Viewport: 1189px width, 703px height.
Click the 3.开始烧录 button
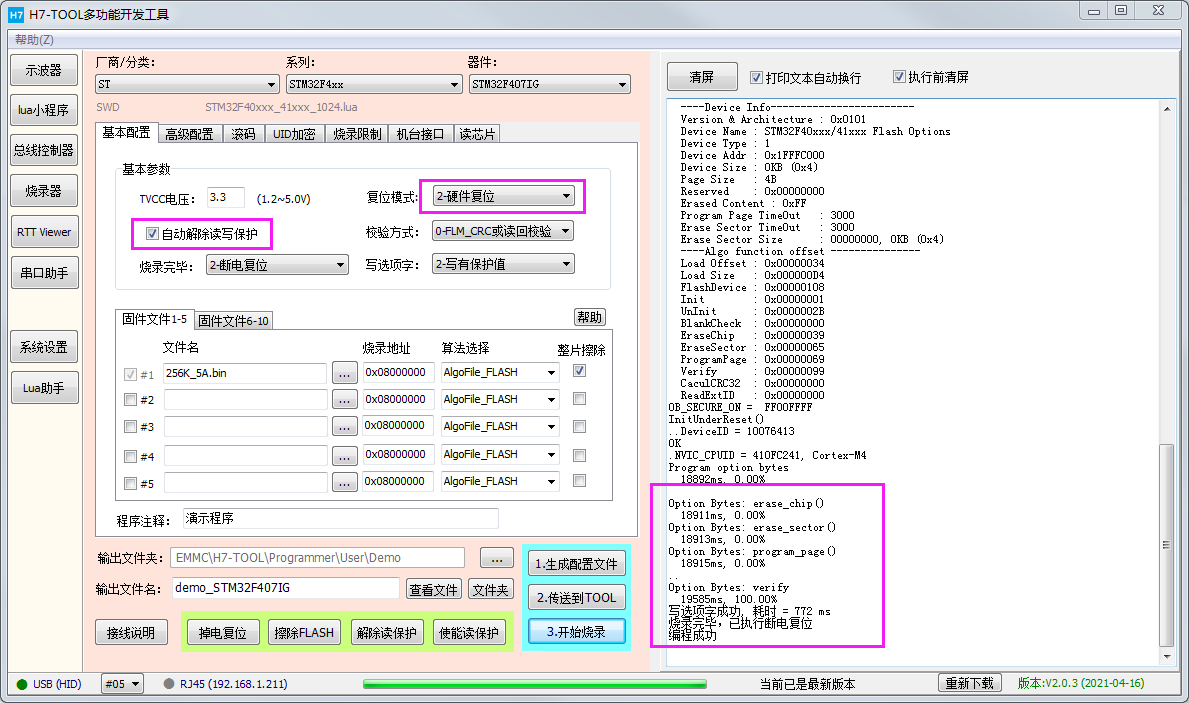(x=577, y=632)
